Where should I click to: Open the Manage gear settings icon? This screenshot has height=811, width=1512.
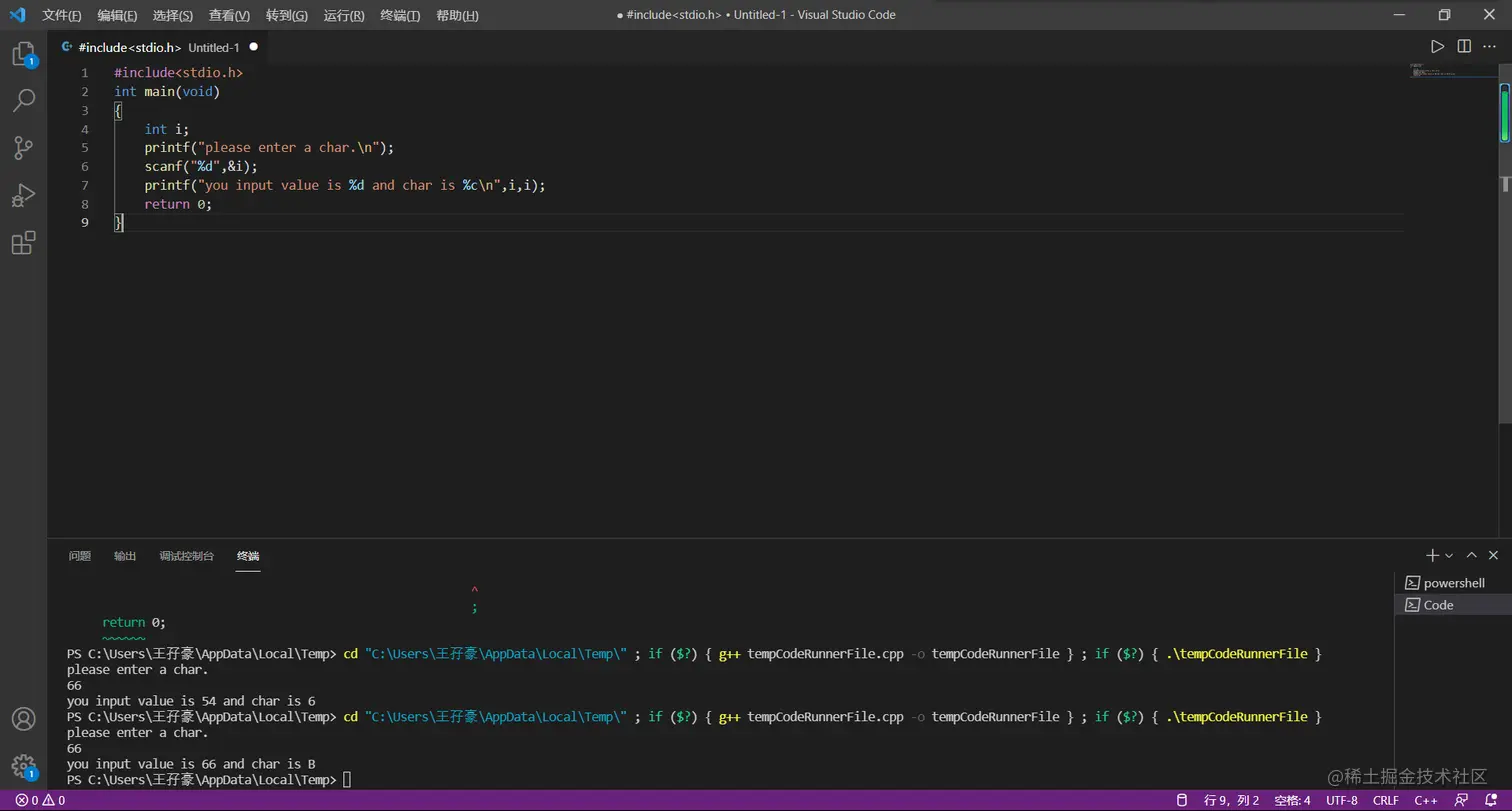click(23, 766)
